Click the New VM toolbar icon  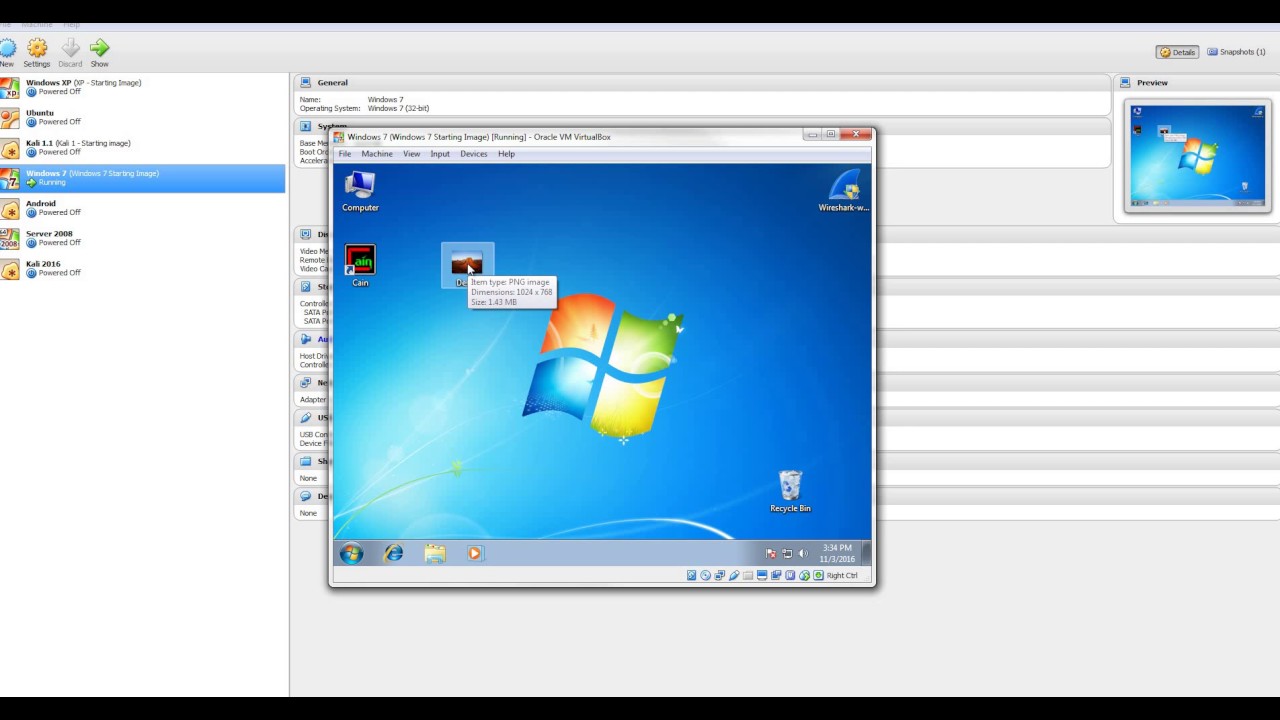pos(8,49)
